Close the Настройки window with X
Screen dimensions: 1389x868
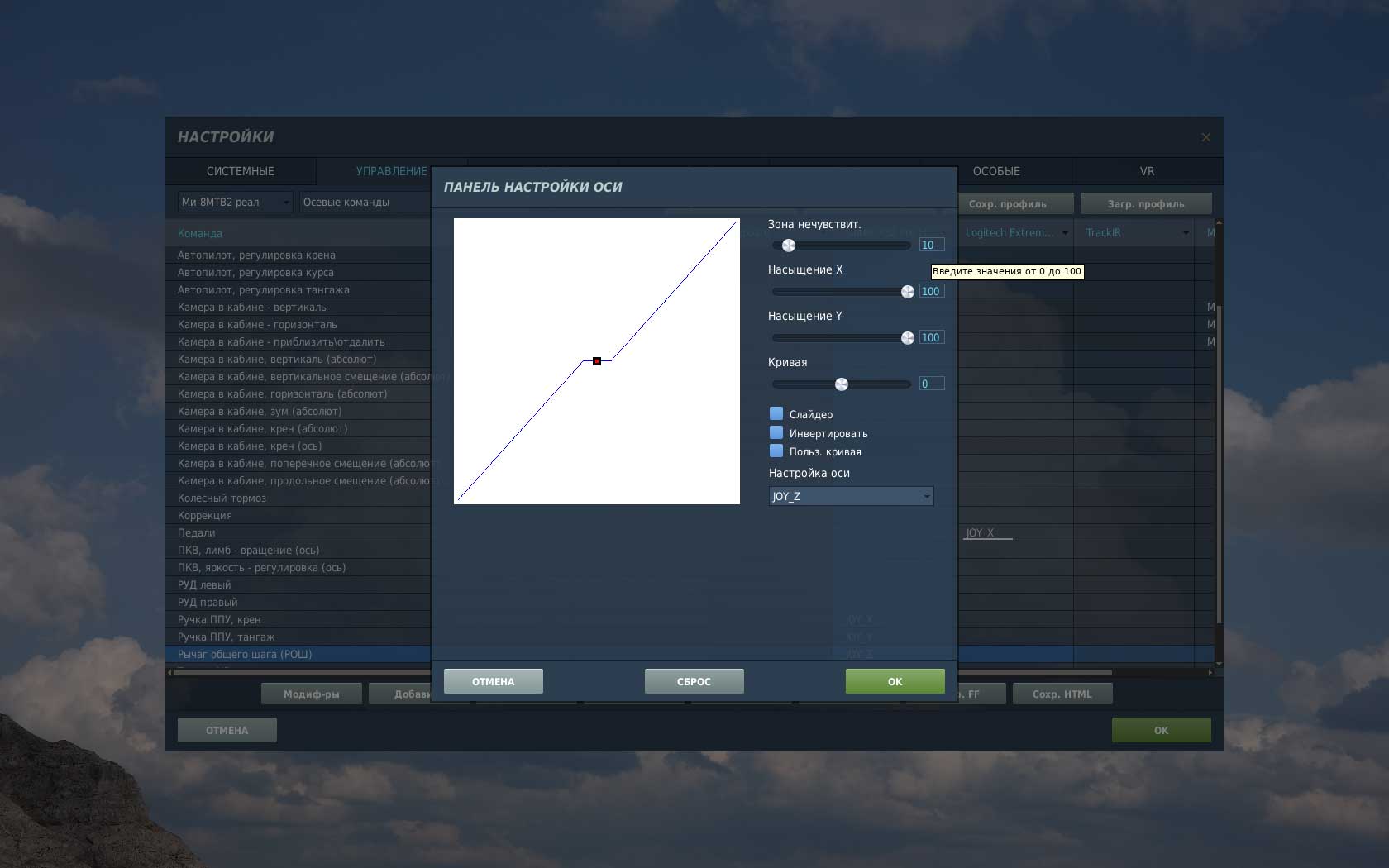[1205, 137]
